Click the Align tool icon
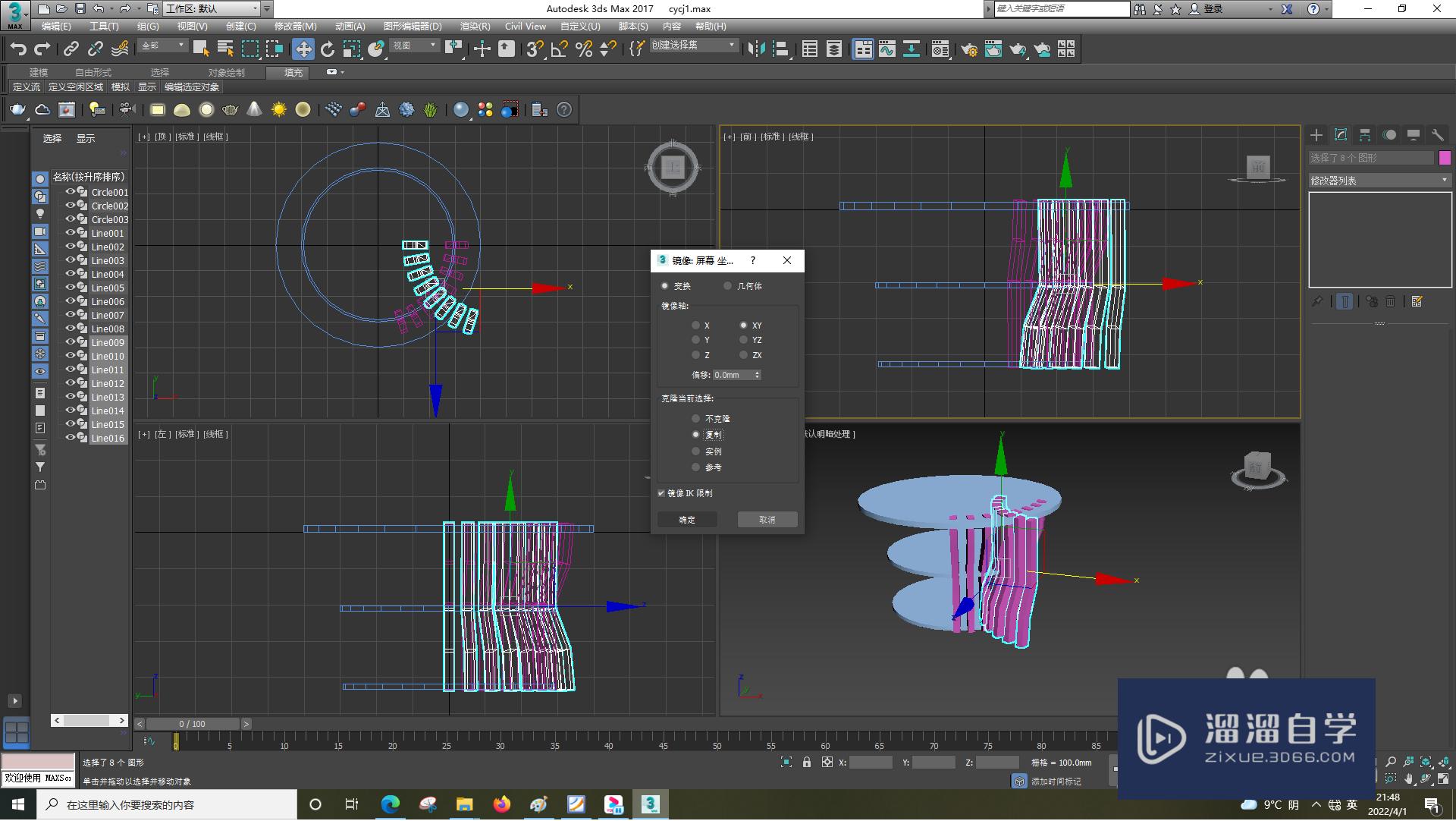This screenshot has height=821, width=1456. 780,49
